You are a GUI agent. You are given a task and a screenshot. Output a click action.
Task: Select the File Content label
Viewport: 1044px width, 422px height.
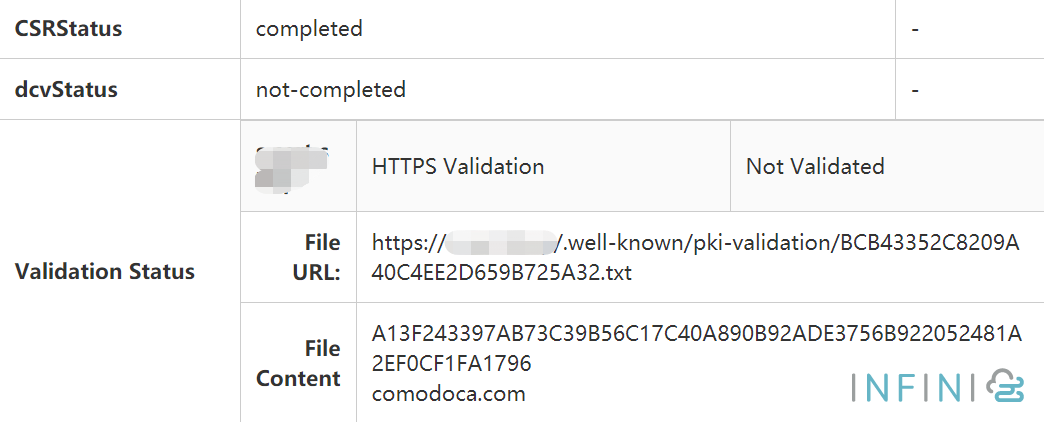(299, 363)
